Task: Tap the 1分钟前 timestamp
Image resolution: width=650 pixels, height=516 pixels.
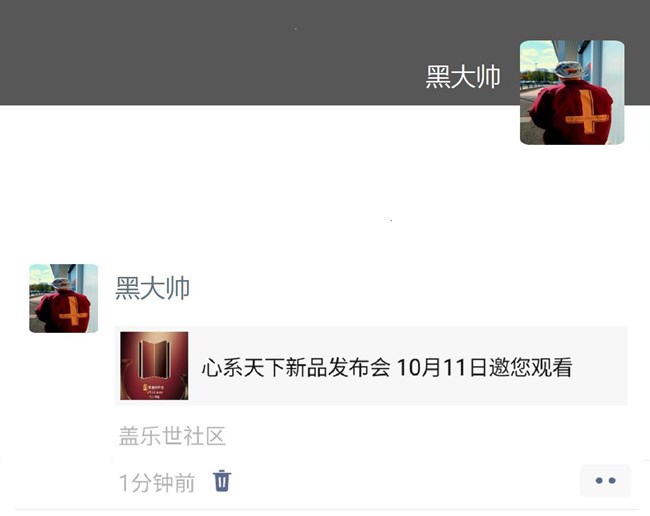Action: click(x=157, y=483)
